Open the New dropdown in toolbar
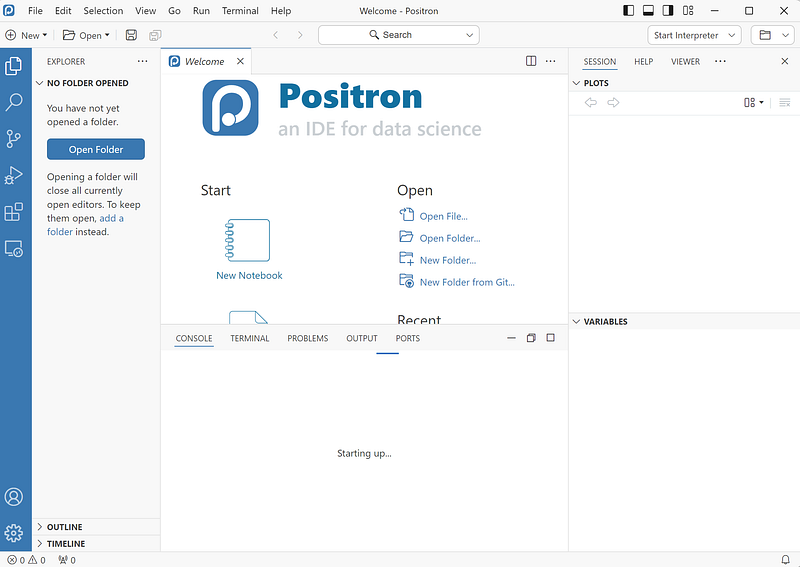The image size is (800, 567). 26,35
